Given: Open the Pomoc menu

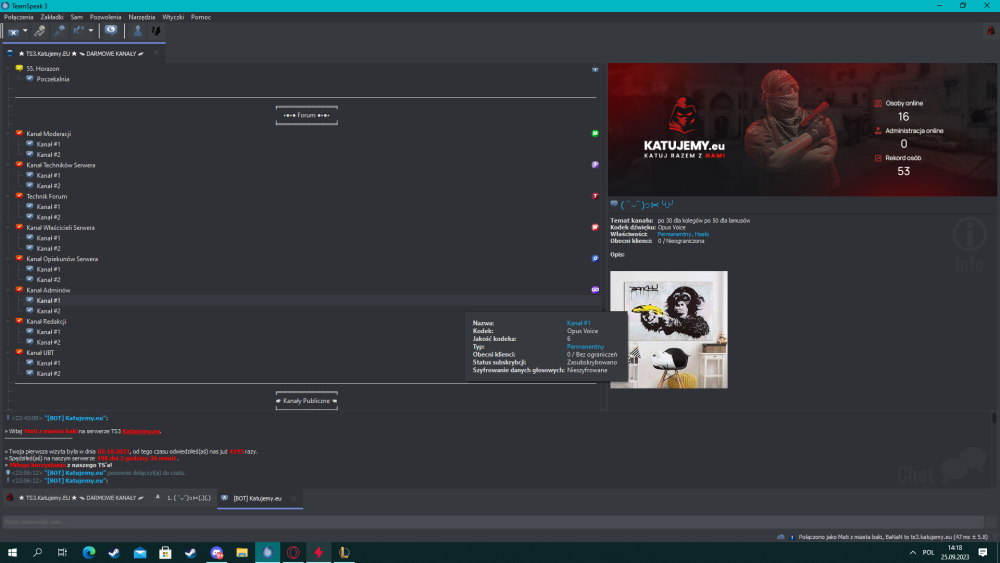Looking at the screenshot, I should [200, 17].
